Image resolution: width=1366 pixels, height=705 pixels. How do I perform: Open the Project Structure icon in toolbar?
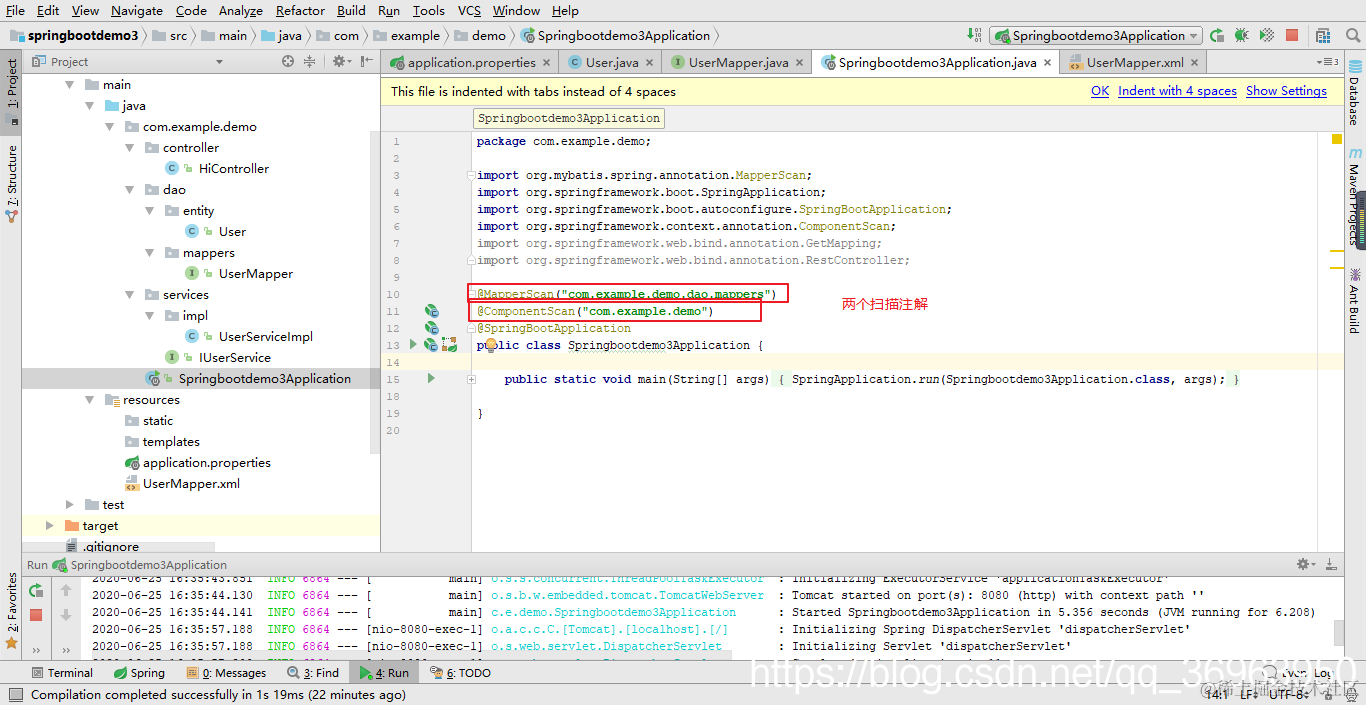1324,35
